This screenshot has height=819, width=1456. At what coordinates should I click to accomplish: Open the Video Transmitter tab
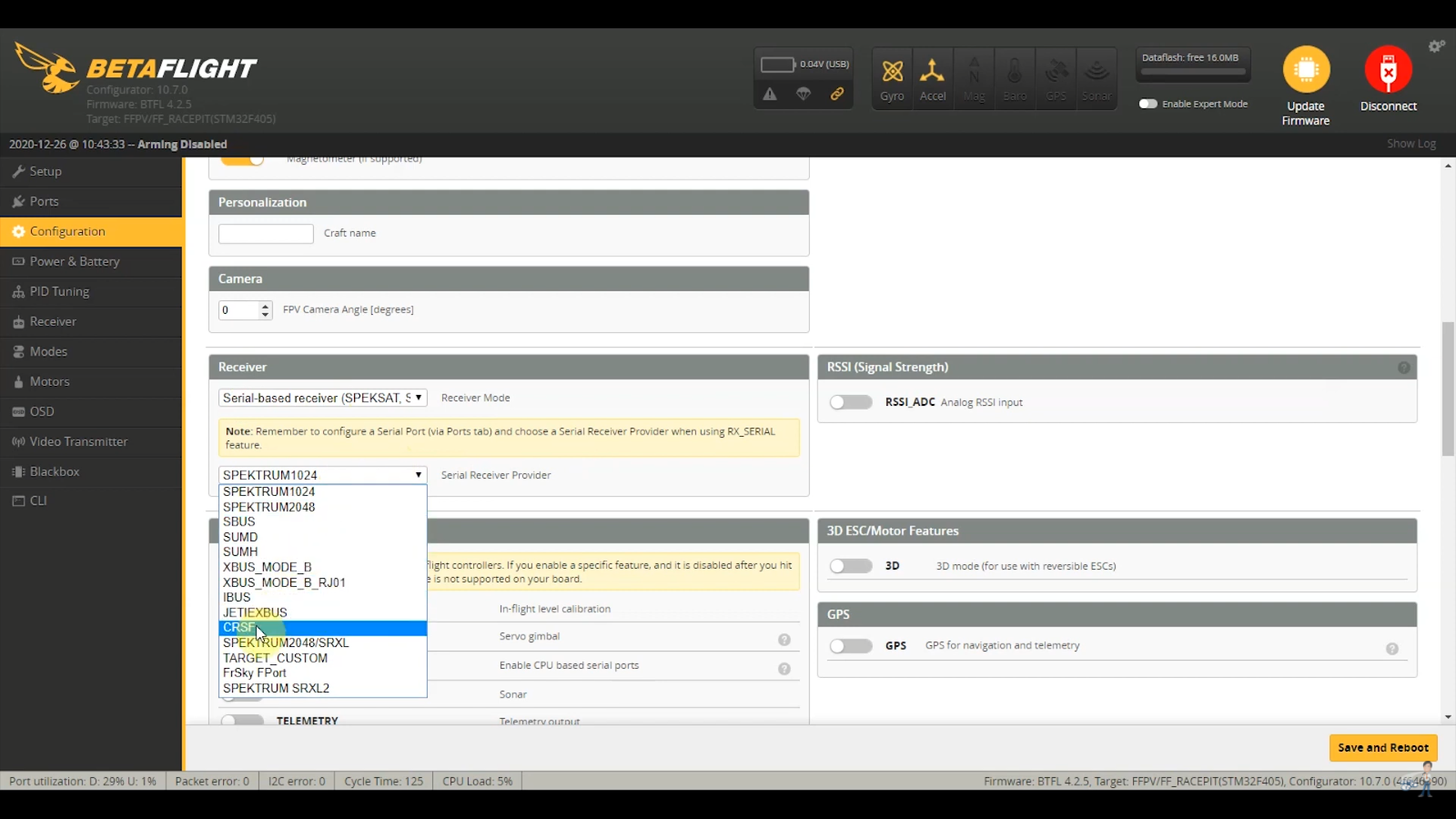77,440
